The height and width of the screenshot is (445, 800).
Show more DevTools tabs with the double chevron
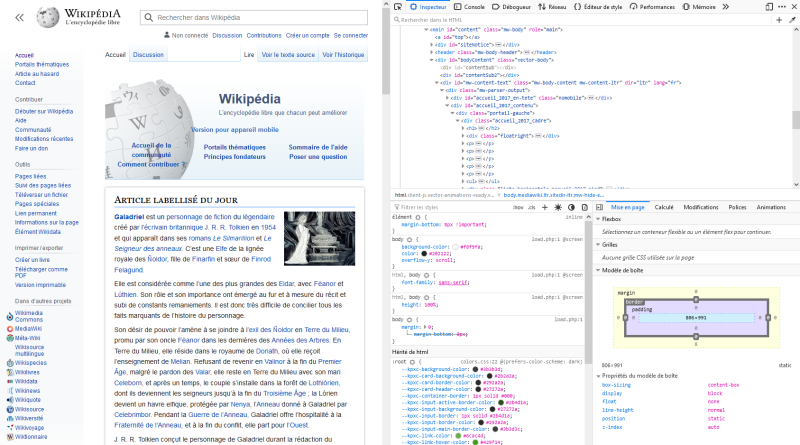coord(726,7)
